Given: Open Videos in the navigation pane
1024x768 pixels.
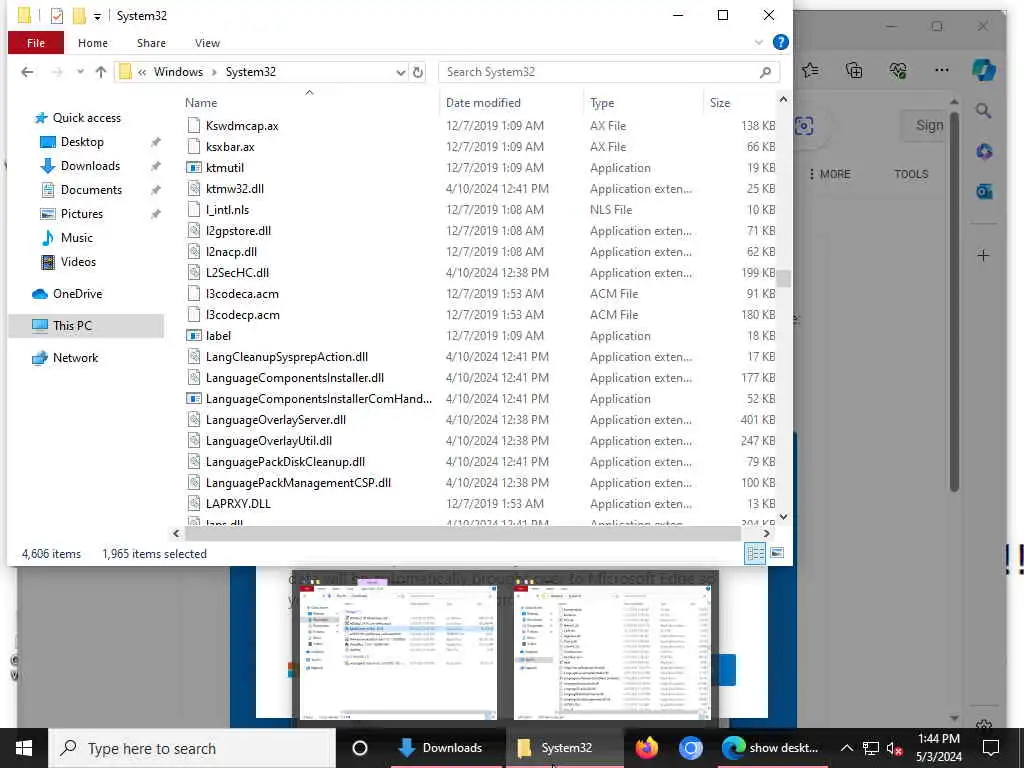Looking at the screenshot, I should pos(78,262).
